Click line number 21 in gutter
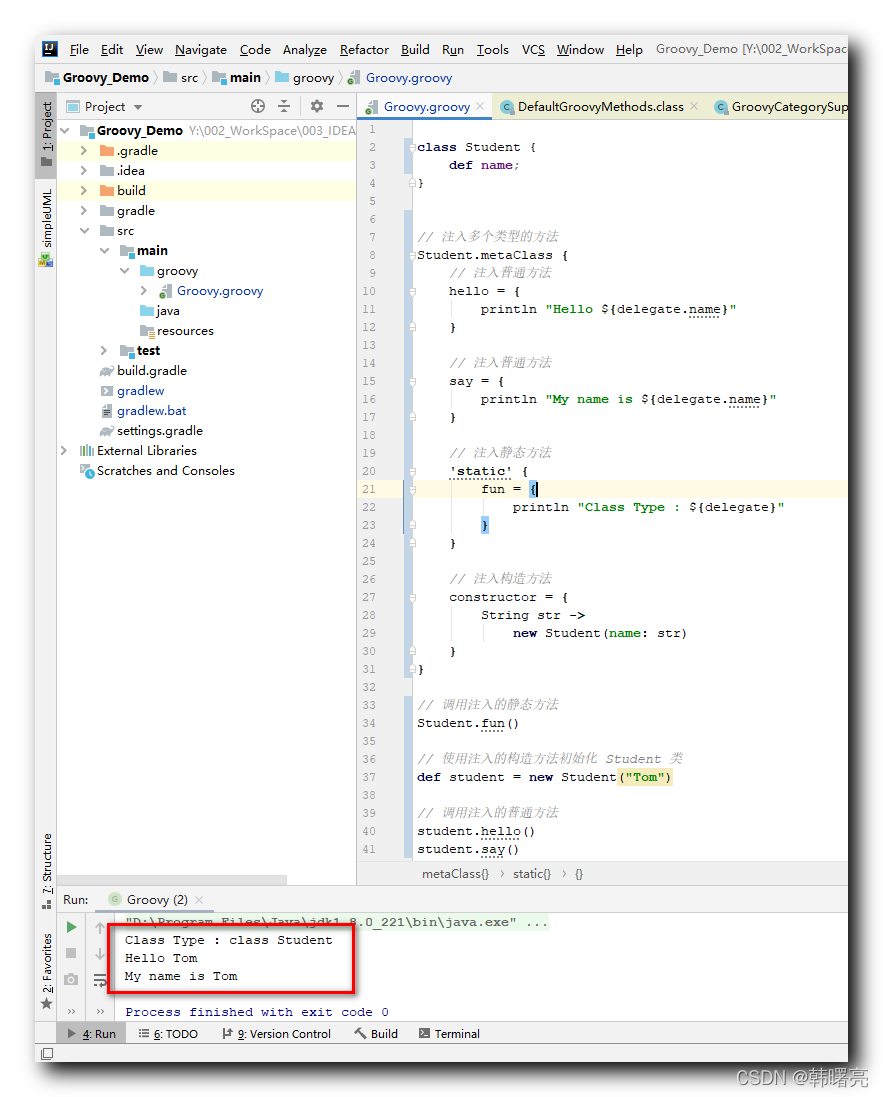This screenshot has height=1097, width=883. 369,489
